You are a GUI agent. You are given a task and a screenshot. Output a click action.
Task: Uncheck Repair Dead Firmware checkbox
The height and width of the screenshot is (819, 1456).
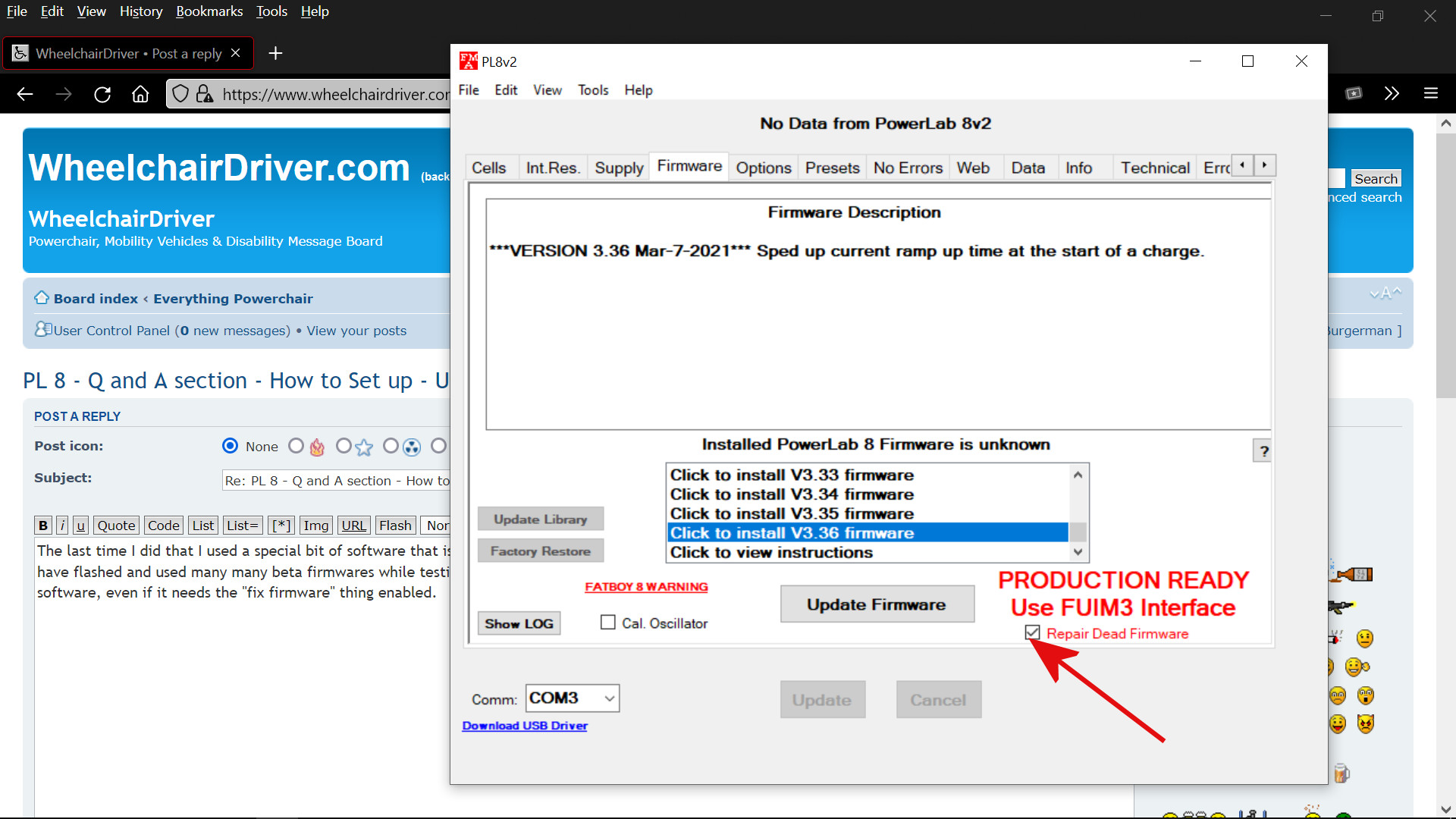click(1032, 632)
